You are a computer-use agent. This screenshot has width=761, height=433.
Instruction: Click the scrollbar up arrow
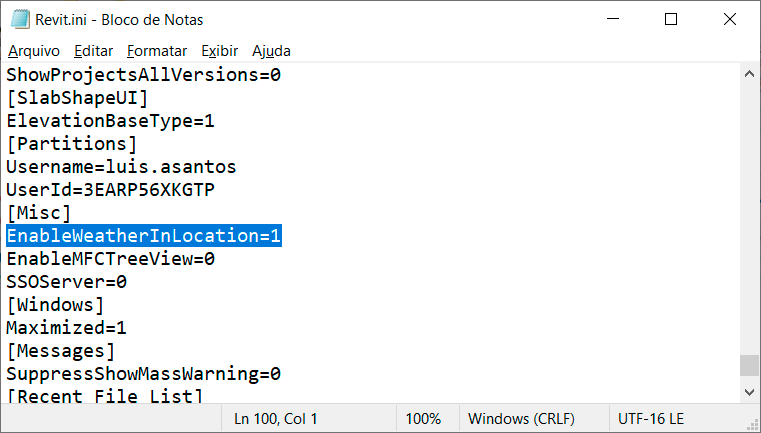pyautogui.click(x=749, y=73)
